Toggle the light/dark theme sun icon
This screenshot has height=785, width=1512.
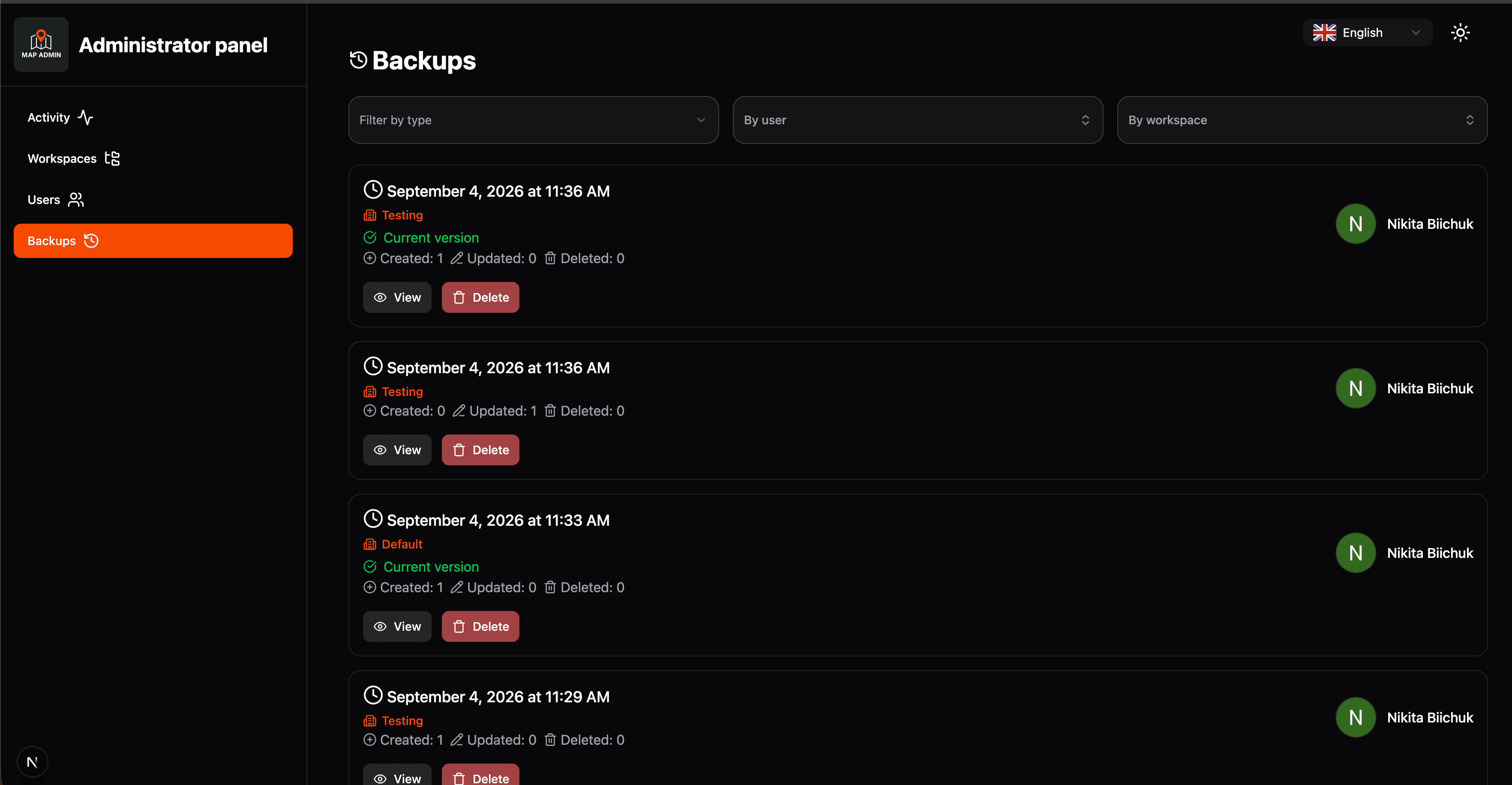pos(1460,32)
